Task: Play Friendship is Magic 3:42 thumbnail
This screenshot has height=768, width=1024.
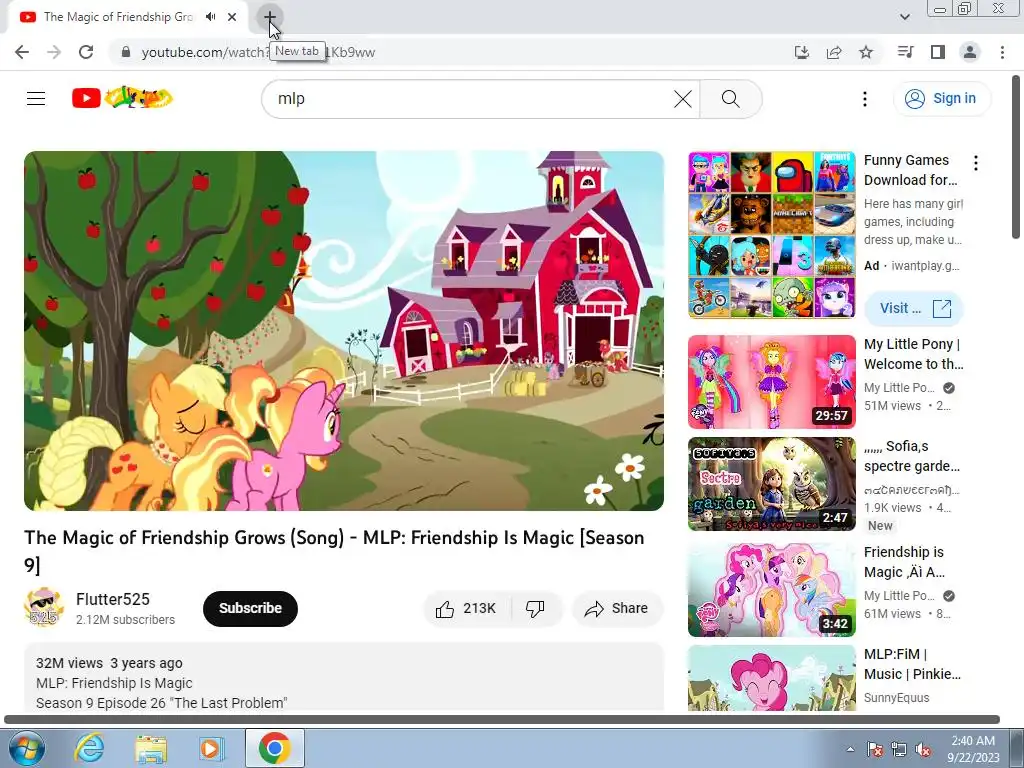Action: [x=771, y=590]
